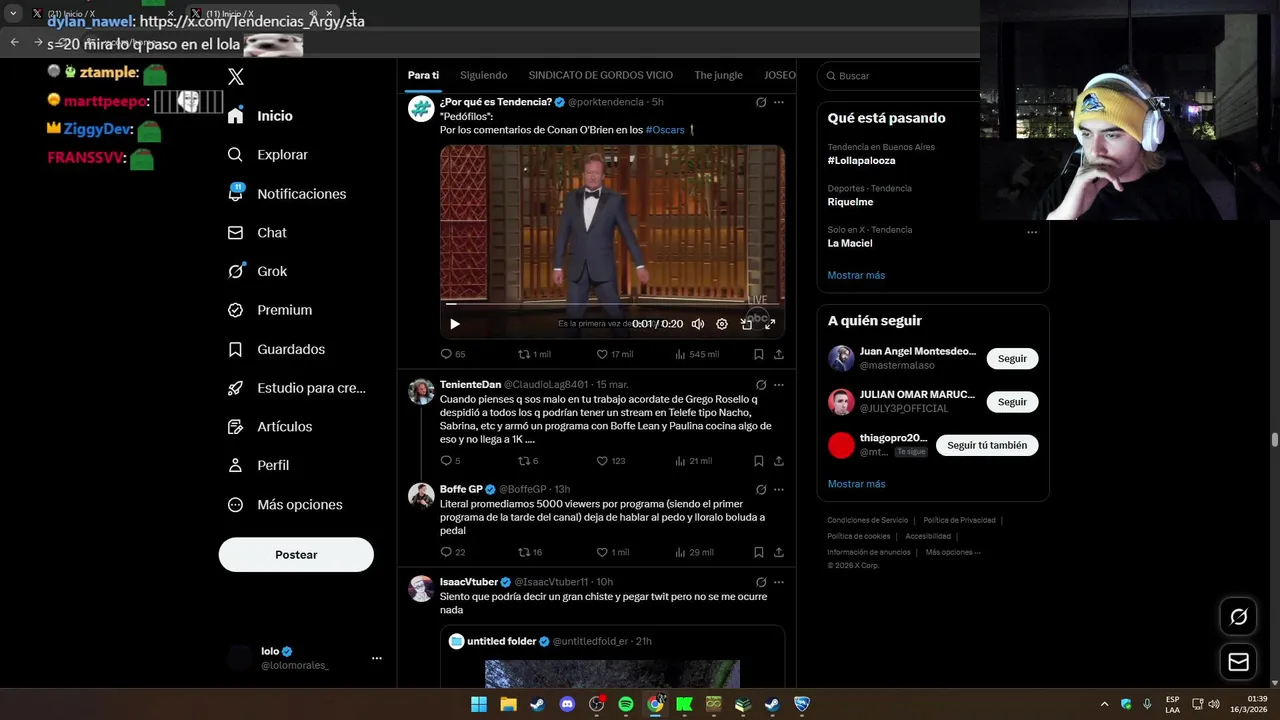This screenshot has height=720, width=1280.
Task: Click Seguir tú también for thiagopro20
Action: [x=987, y=445]
